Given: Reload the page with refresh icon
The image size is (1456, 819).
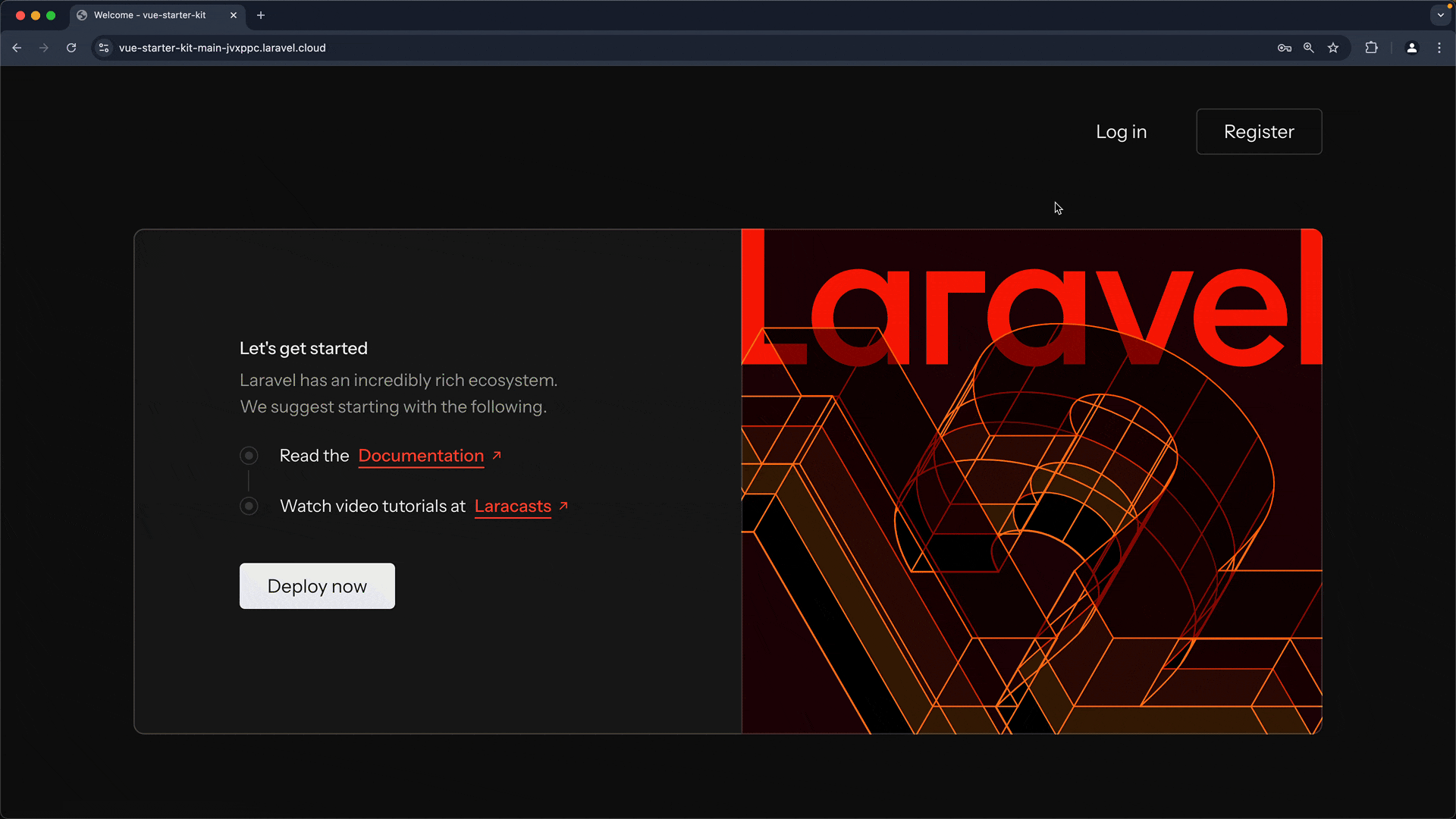Looking at the screenshot, I should (x=71, y=48).
